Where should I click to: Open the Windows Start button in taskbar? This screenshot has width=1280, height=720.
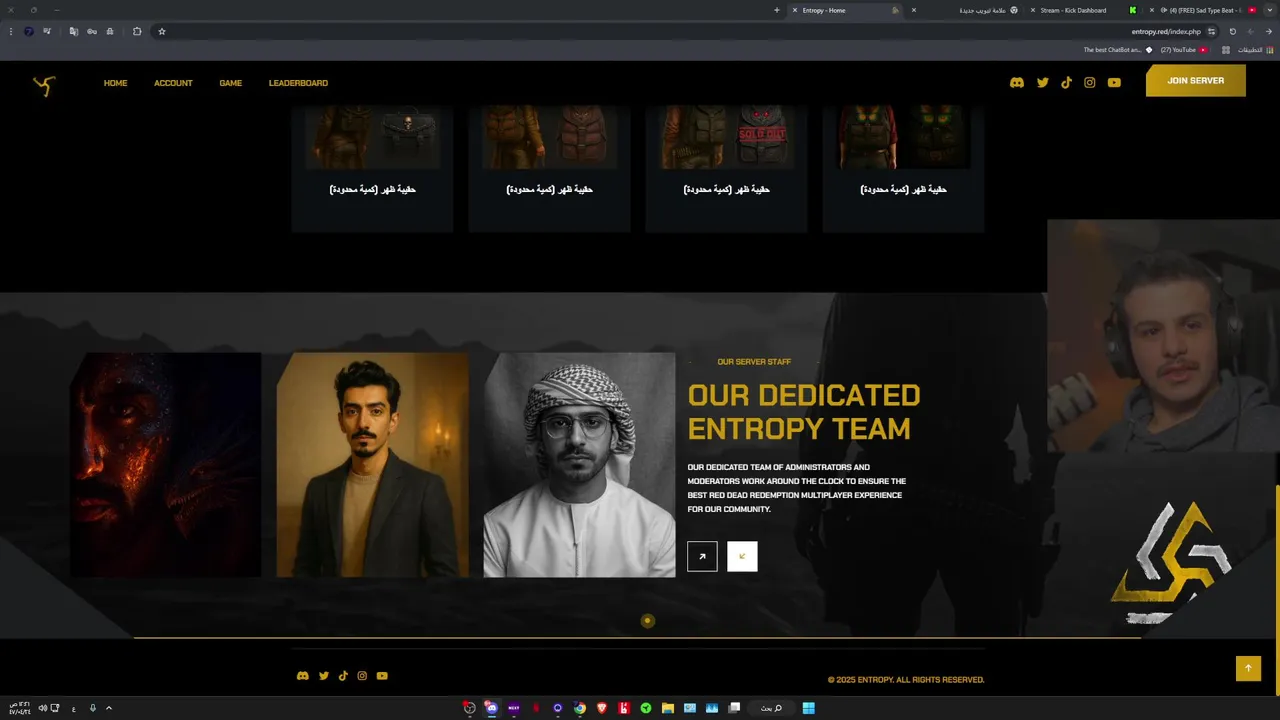click(x=808, y=708)
